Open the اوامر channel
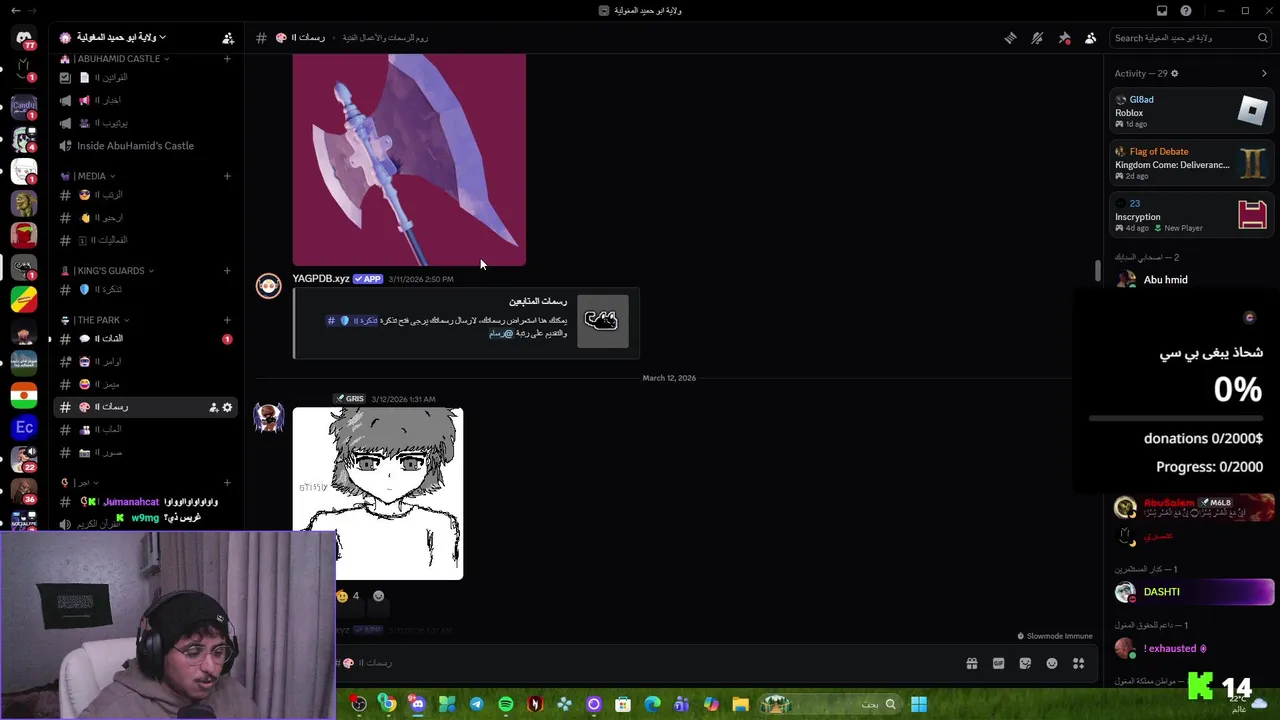Screen dimensions: 1280x720 coord(145,362)
